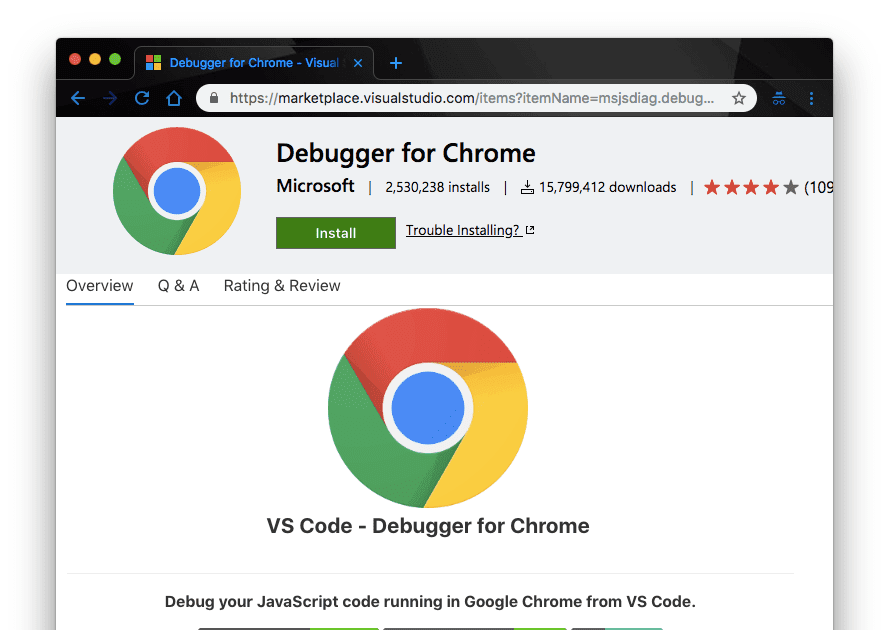Click the Microsoft favicon on the tab
The image size is (895, 630).
click(154, 63)
